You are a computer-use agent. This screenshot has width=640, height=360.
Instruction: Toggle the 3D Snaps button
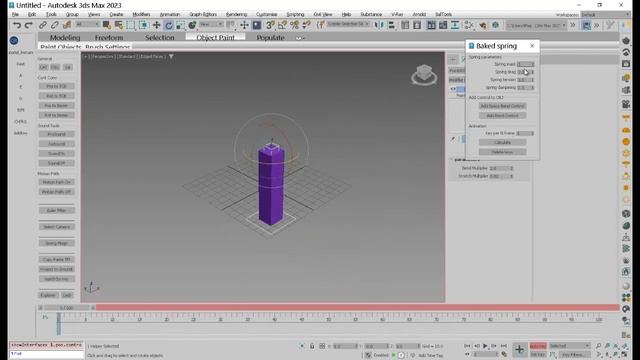pos(270,25)
